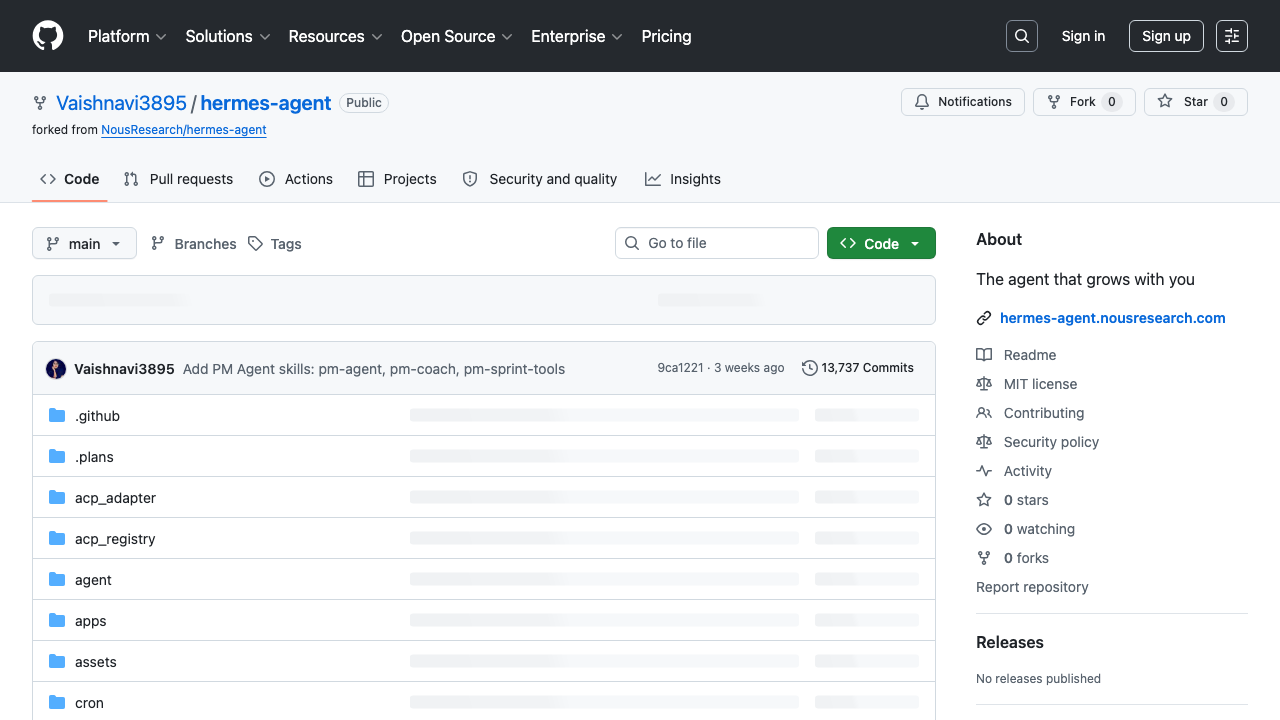Switch to the Security and quality tab
The width and height of the screenshot is (1280, 720).
click(540, 179)
